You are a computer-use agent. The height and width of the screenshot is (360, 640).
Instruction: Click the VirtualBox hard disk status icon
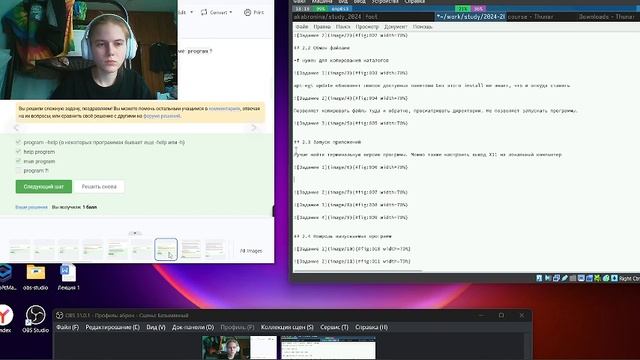click(x=539, y=278)
